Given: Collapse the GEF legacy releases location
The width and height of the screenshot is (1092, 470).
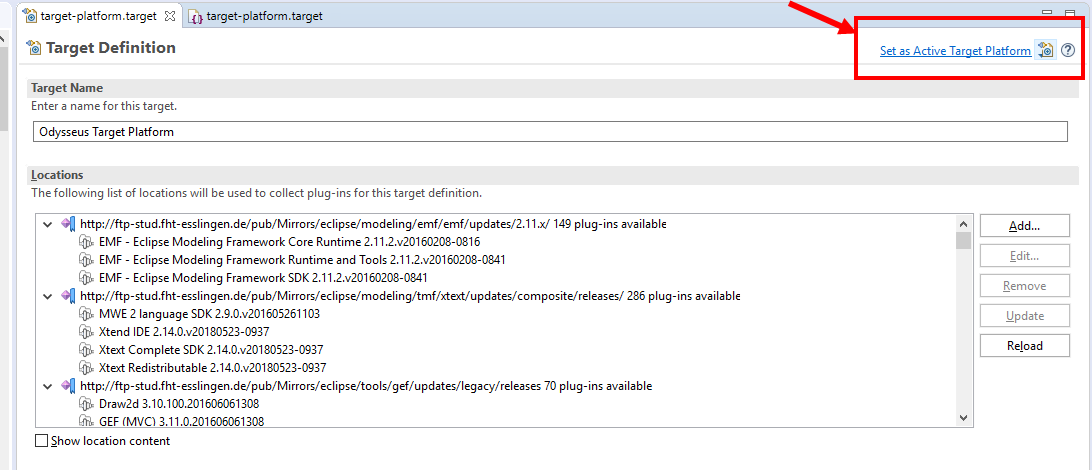Looking at the screenshot, I should pos(47,386).
